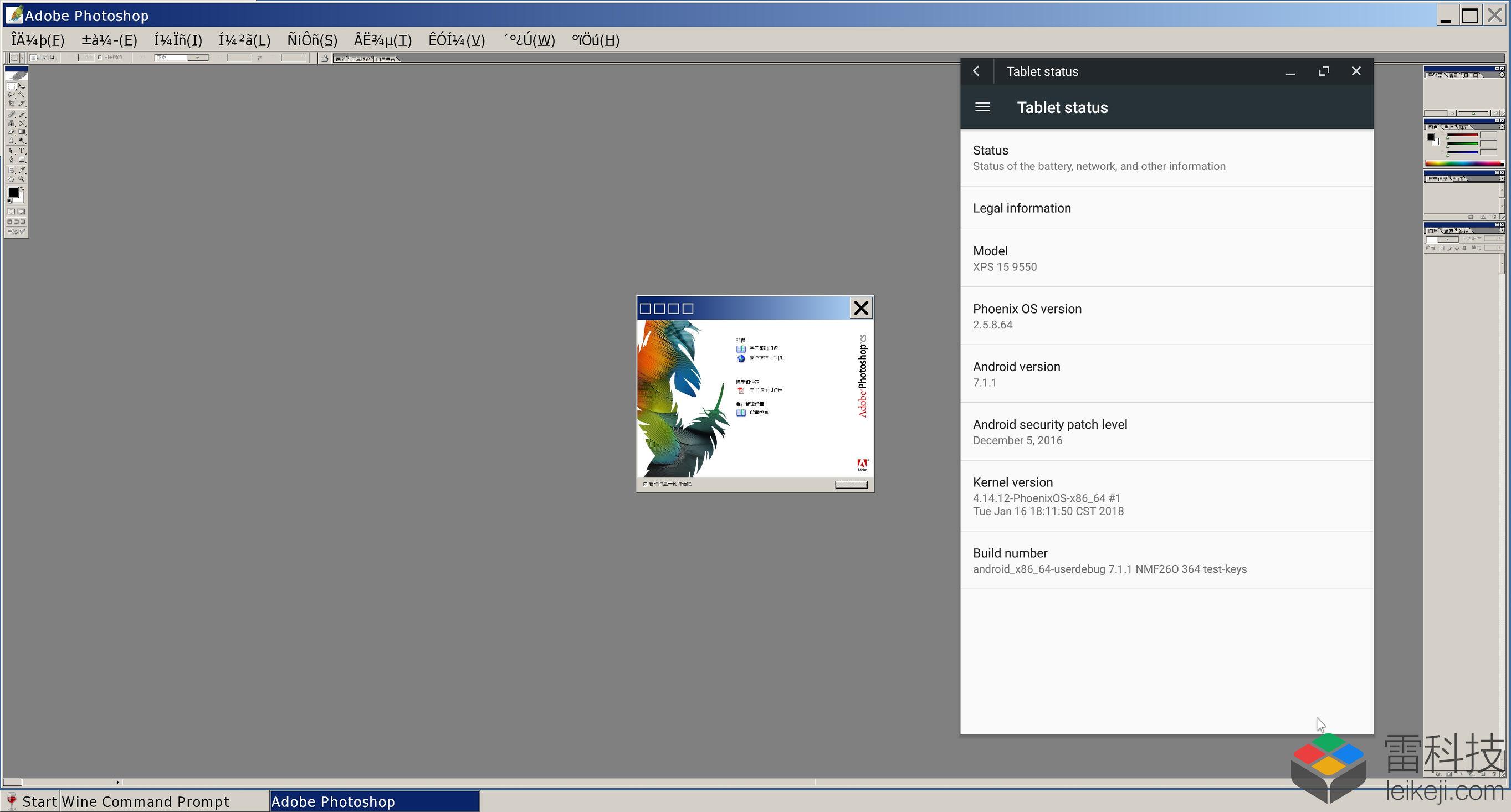Open the first menu ending with (F)

tap(38, 40)
